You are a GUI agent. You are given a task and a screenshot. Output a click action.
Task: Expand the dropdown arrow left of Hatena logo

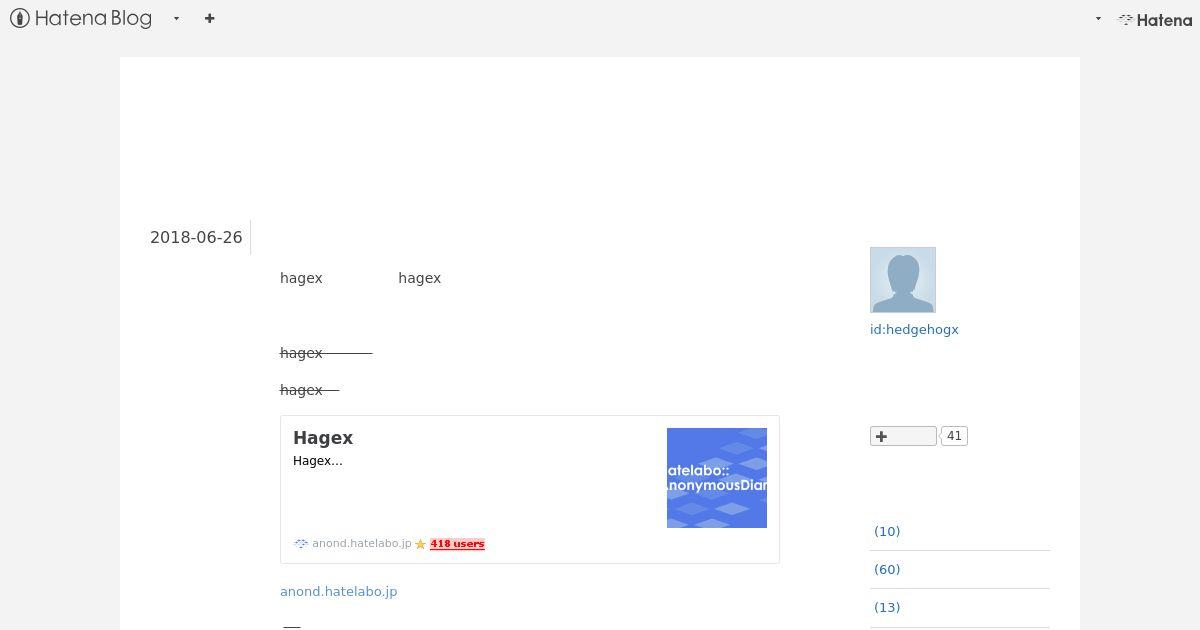(x=1098, y=19)
